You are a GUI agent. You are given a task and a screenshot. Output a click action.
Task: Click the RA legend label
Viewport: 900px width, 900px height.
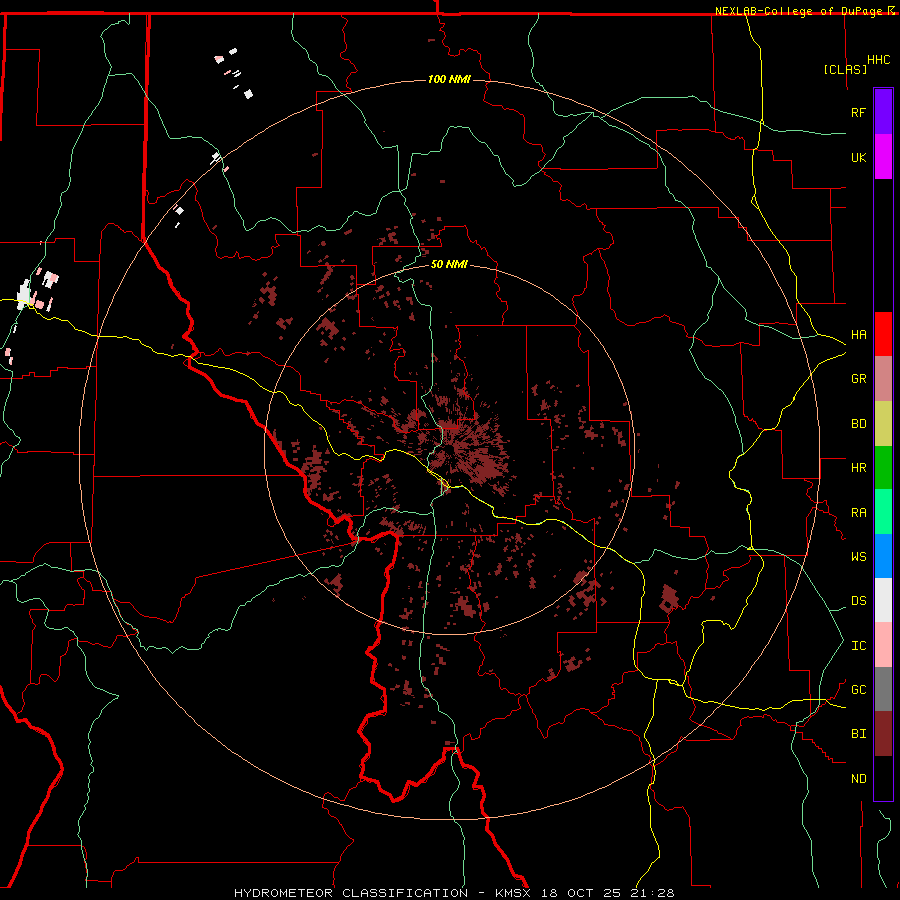[x=859, y=513]
